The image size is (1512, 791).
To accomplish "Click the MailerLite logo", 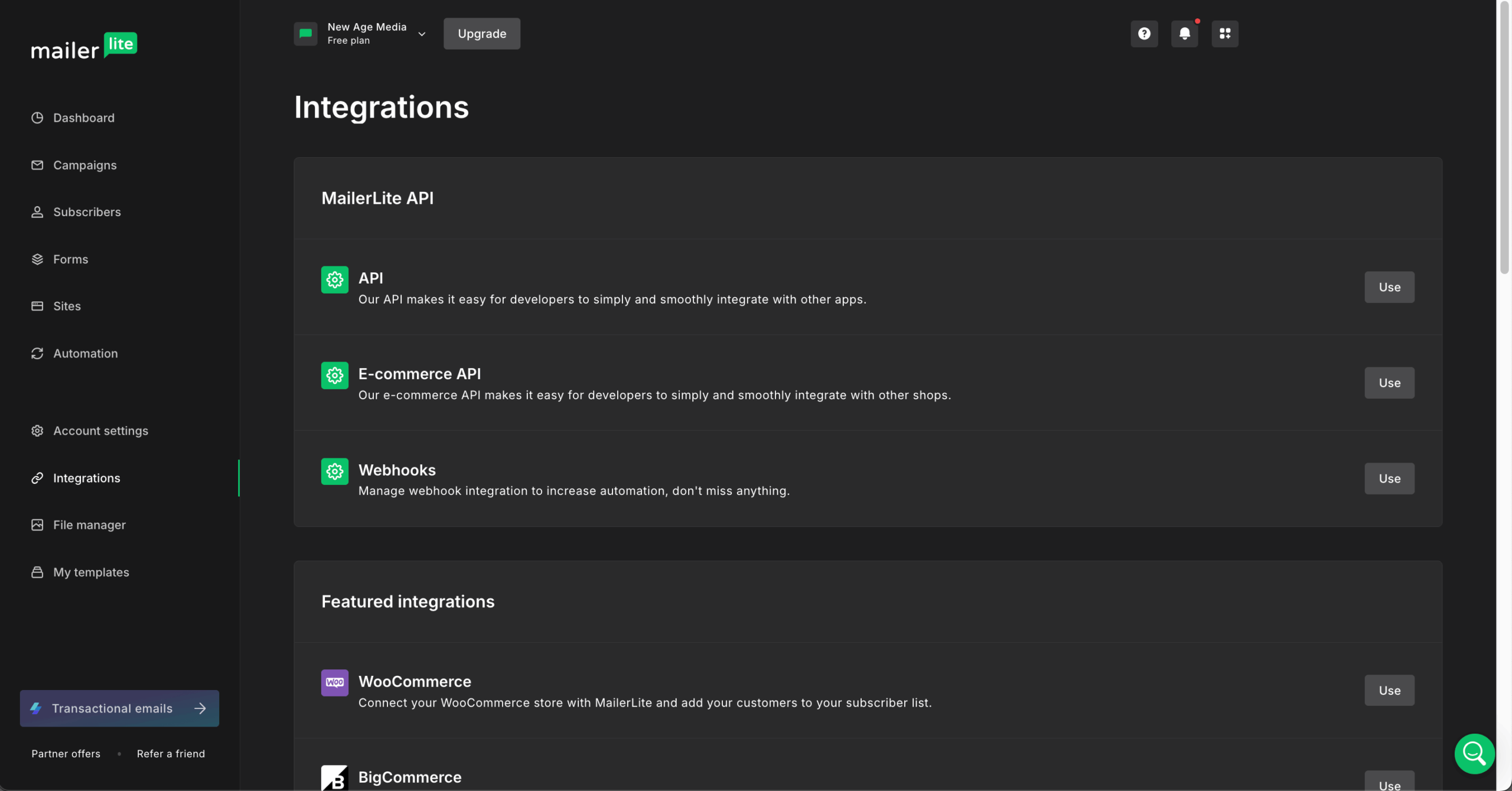I will click(84, 46).
